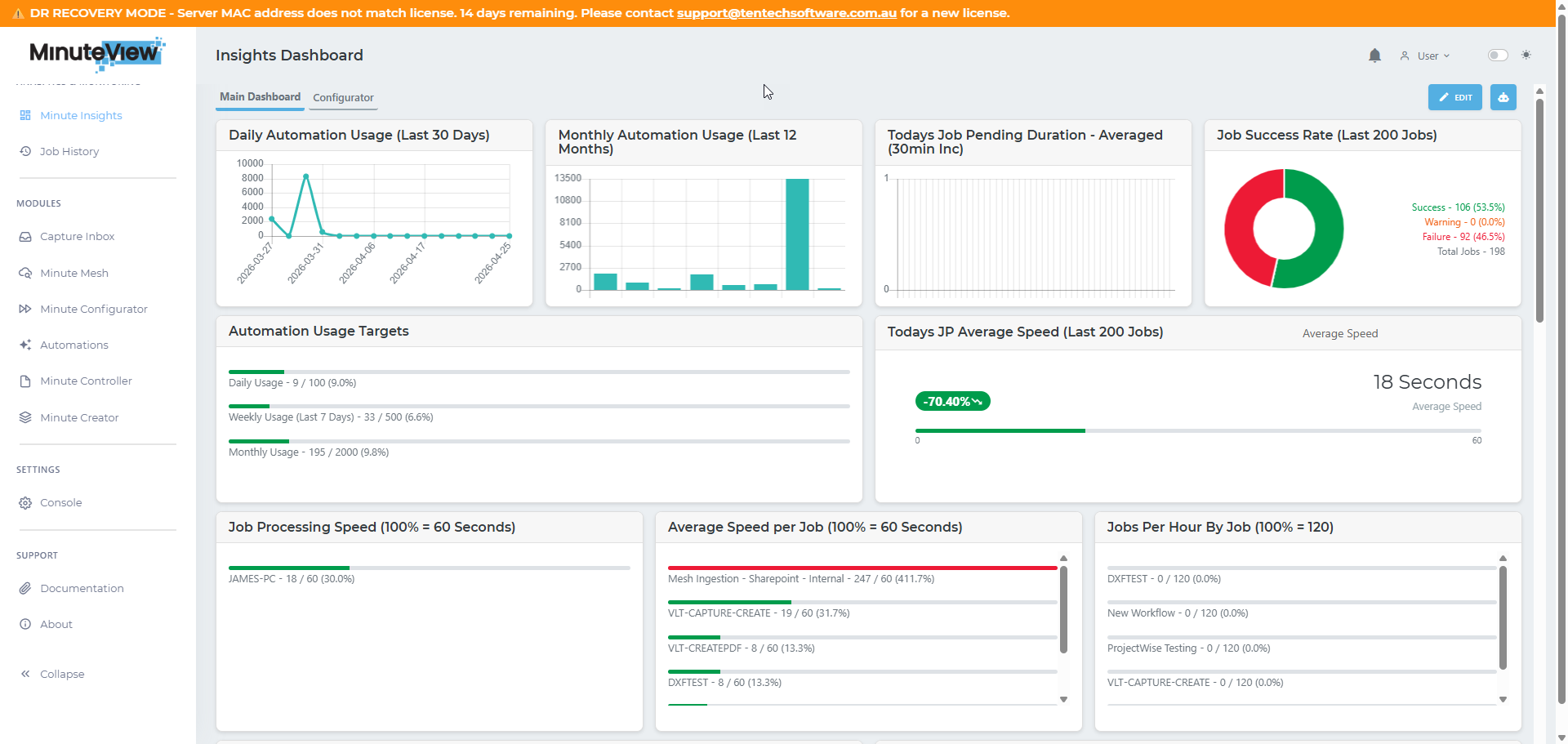Click the notification bell icon
Screen dimensions: 1568x744
(x=1374, y=56)
